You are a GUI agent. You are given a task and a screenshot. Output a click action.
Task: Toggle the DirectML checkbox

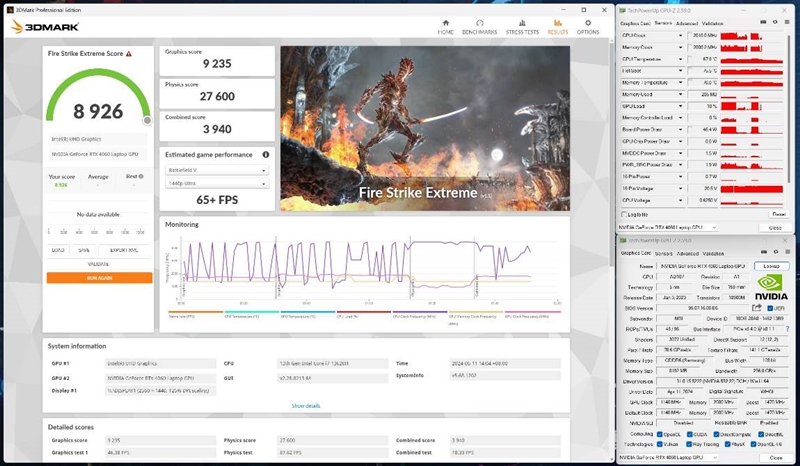tap(761, 434)
